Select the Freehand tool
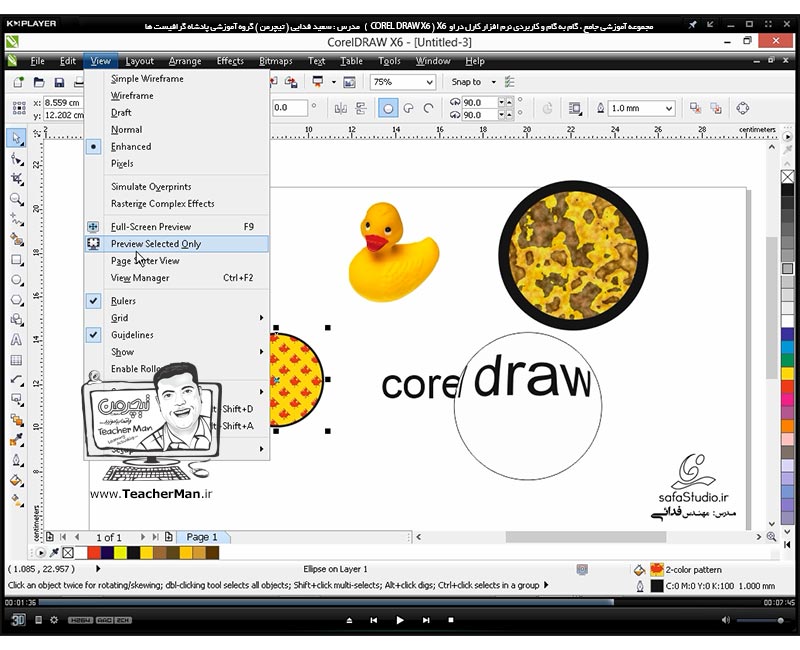800x650 pixels. point(17,220)
